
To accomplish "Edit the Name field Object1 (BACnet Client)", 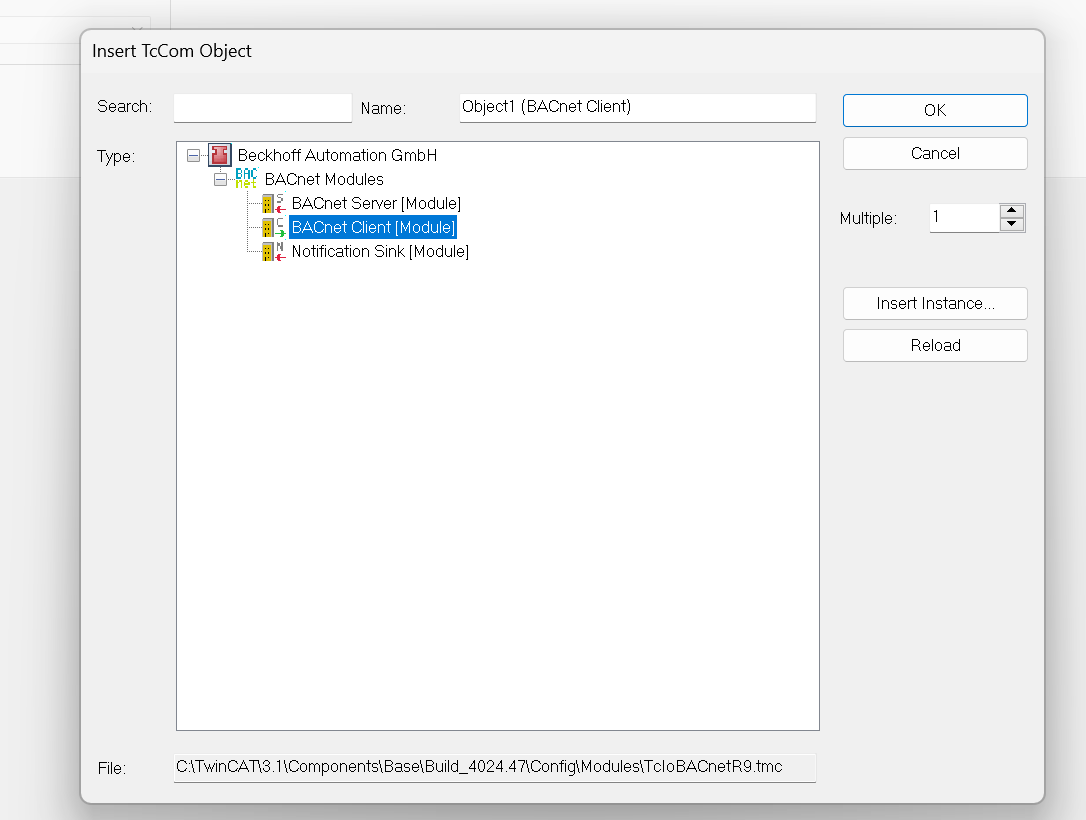I will coord(637,108).
